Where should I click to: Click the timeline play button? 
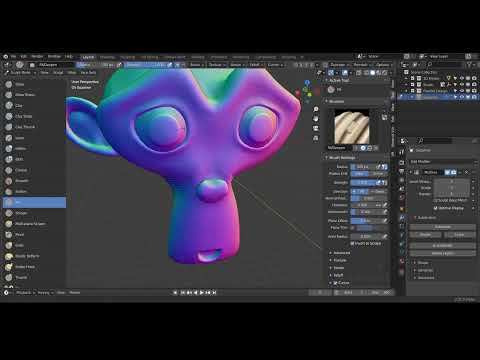[x=201, y=293]
